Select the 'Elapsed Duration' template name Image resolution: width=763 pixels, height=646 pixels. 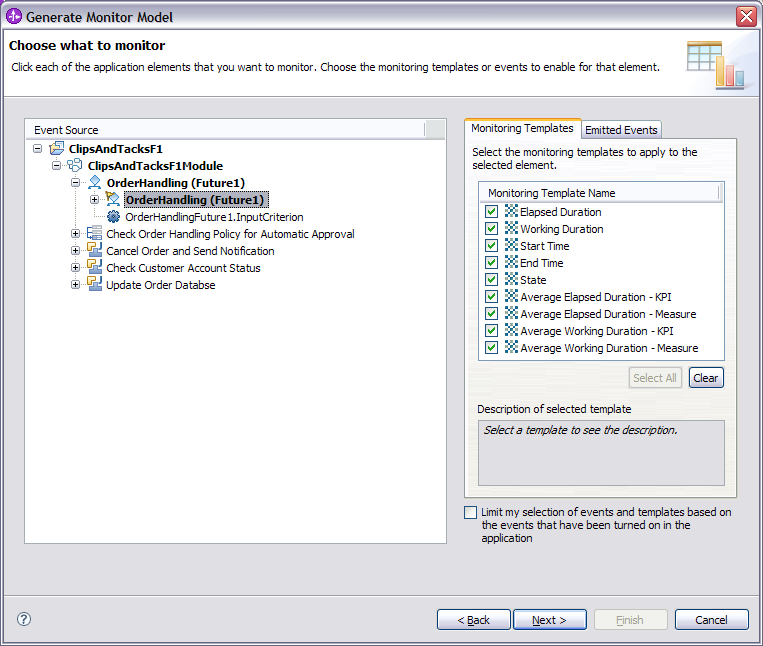click(561, 212)
